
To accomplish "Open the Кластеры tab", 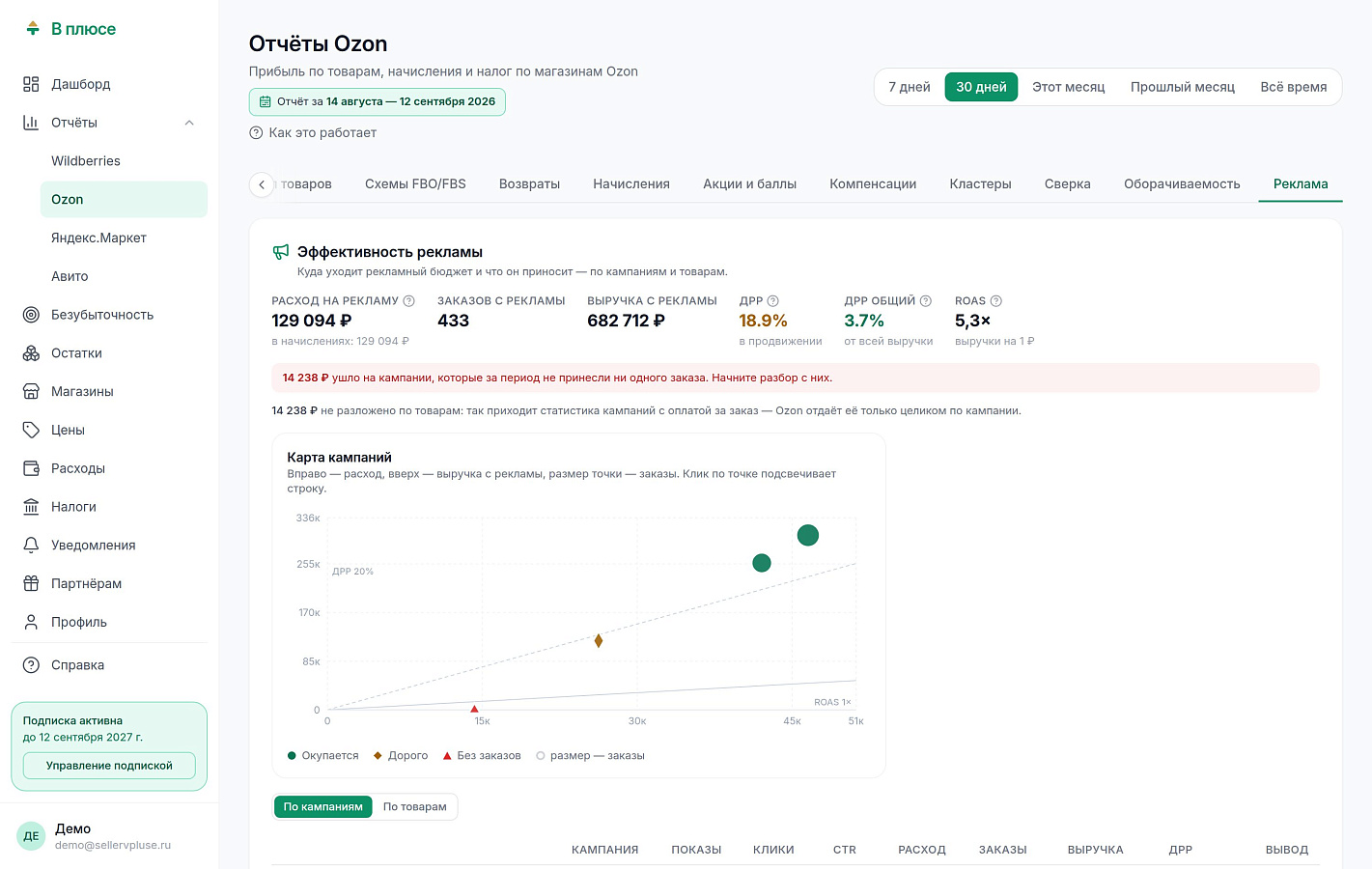I will (980, 184).
